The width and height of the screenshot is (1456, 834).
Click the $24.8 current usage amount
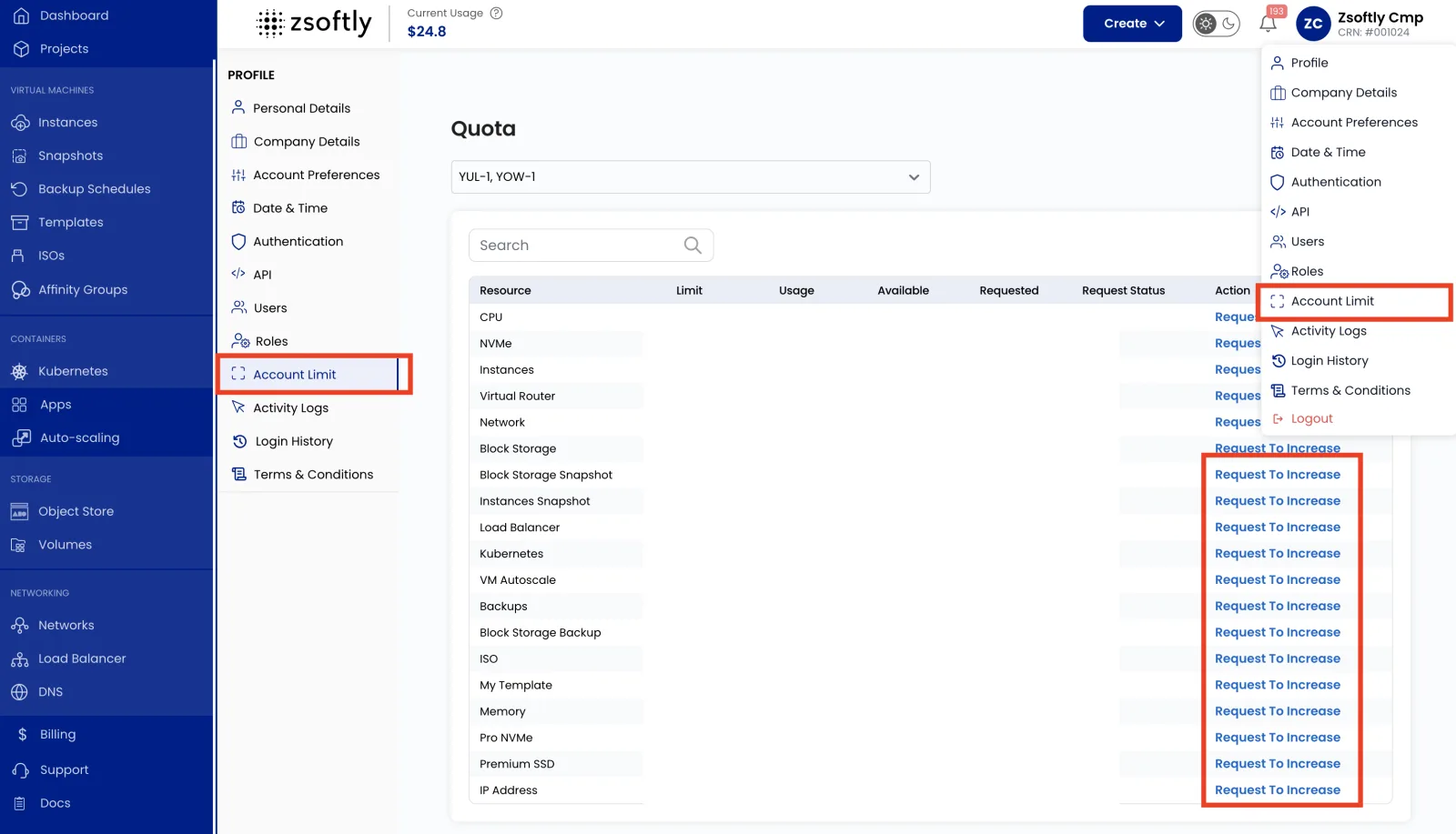[x=427, y=32]
